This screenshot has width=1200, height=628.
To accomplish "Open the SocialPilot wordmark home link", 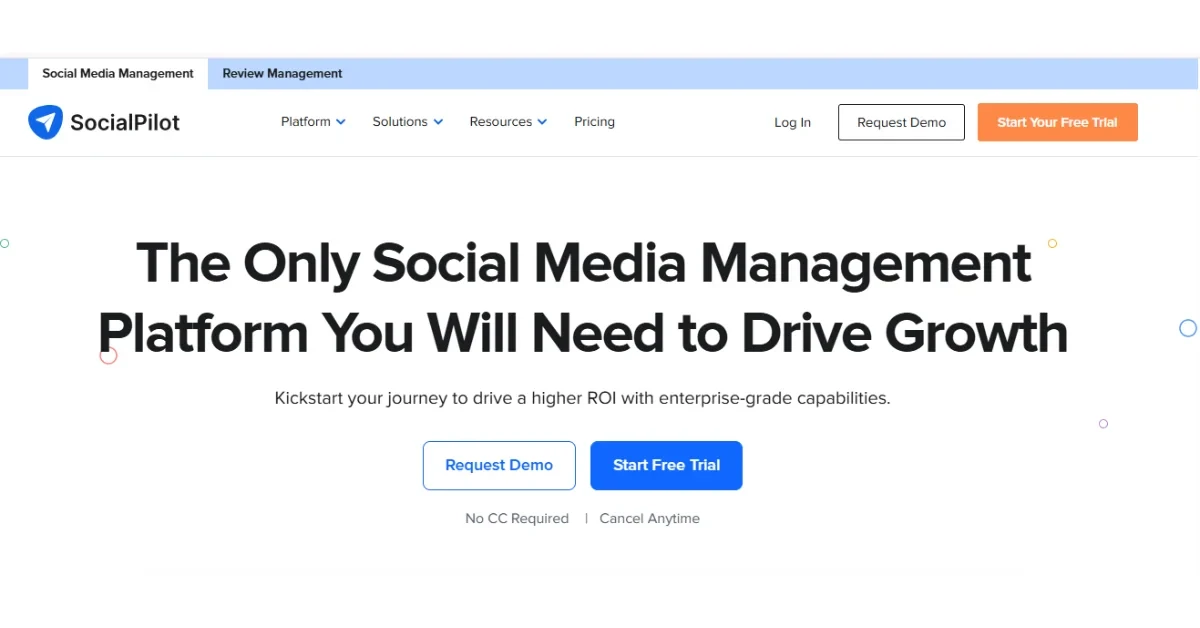I will (x=125, y=123).
